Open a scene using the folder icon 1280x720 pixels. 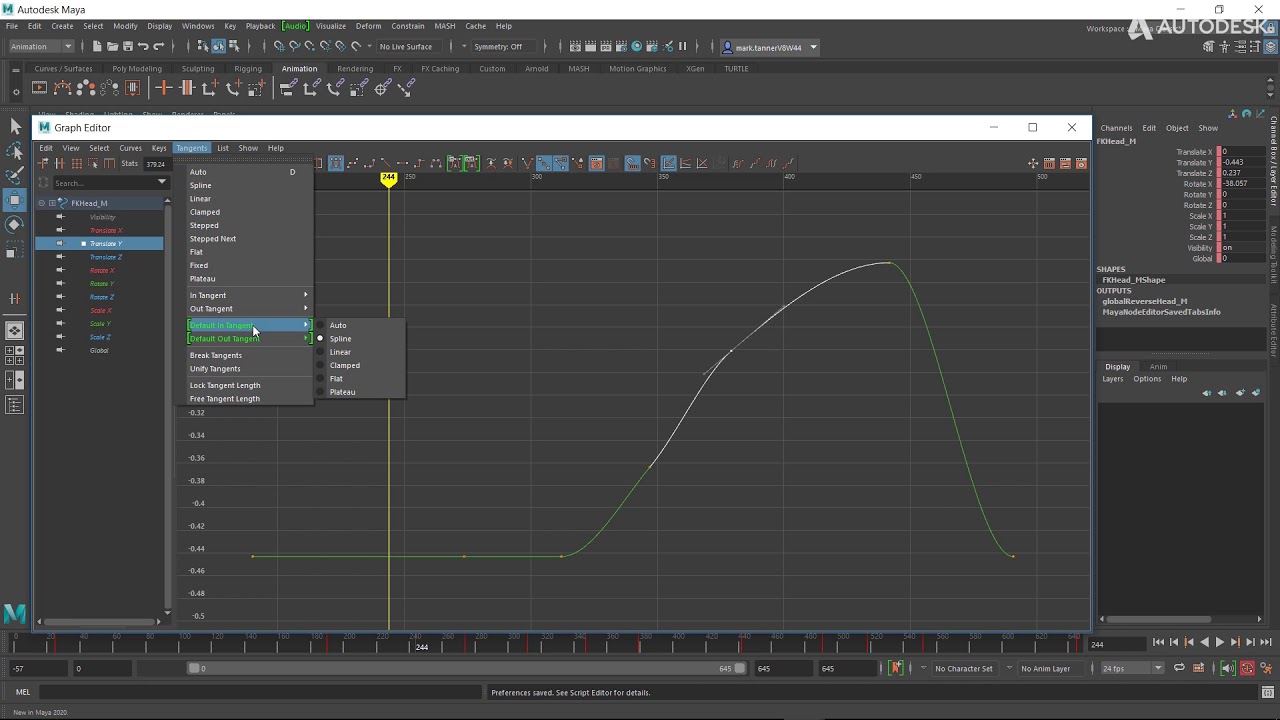112,47
